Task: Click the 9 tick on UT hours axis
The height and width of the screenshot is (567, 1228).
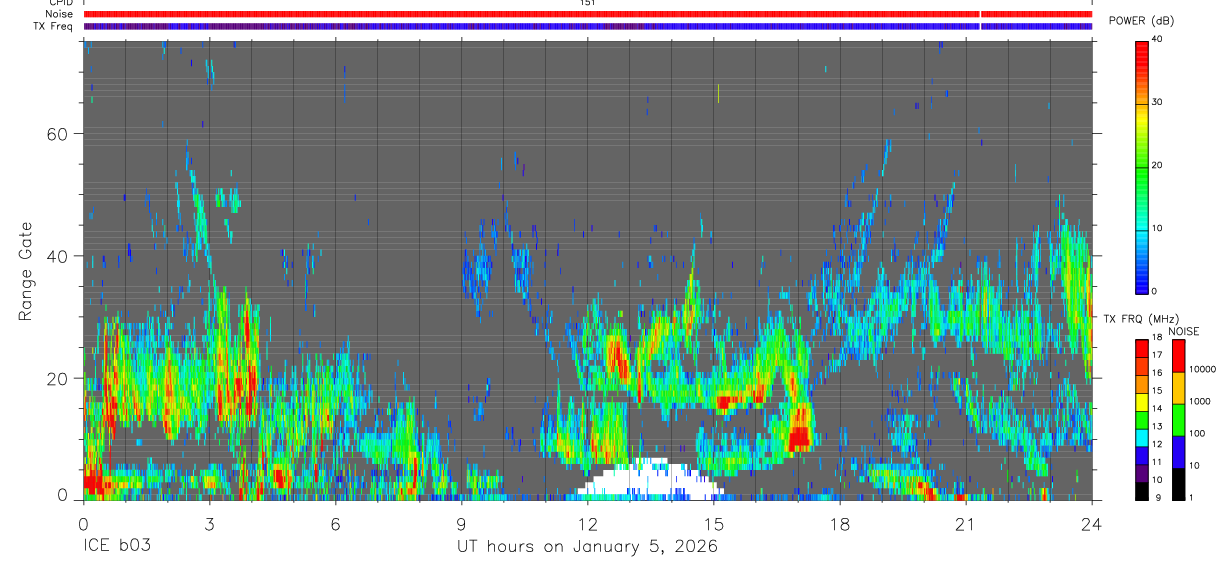Action: point(461,524)
